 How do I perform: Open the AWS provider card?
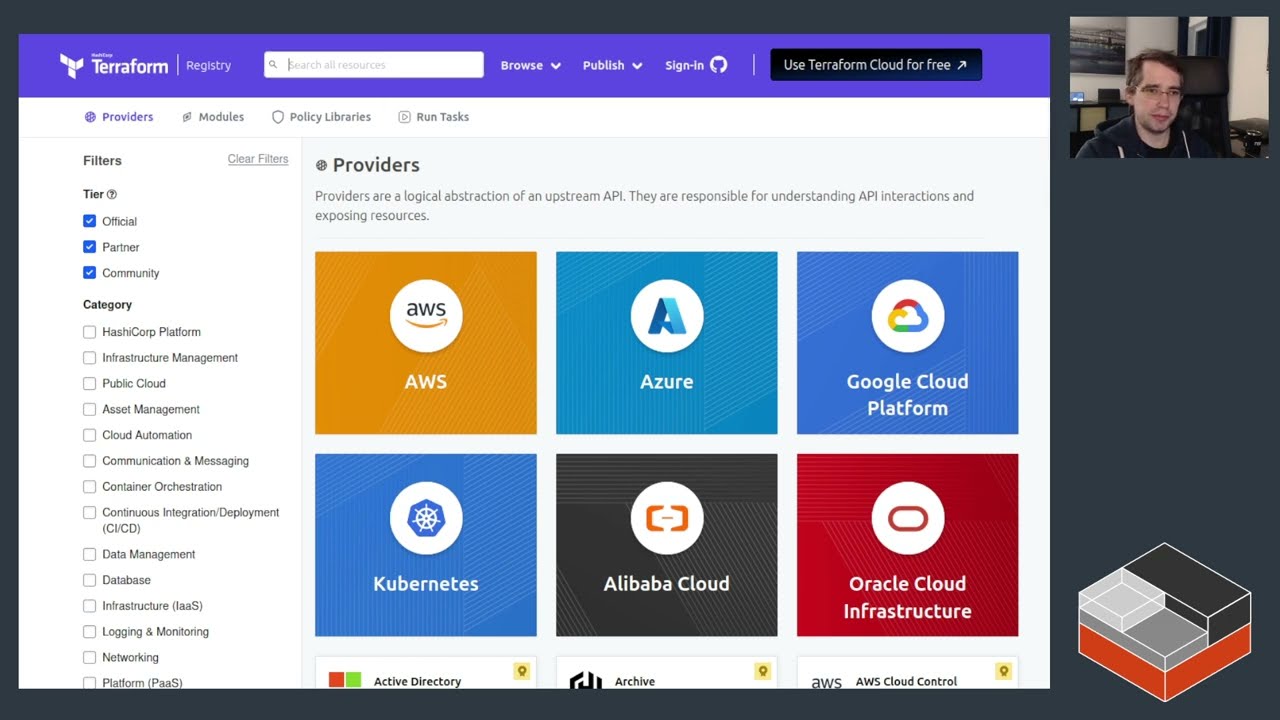(x=426, y=343)
